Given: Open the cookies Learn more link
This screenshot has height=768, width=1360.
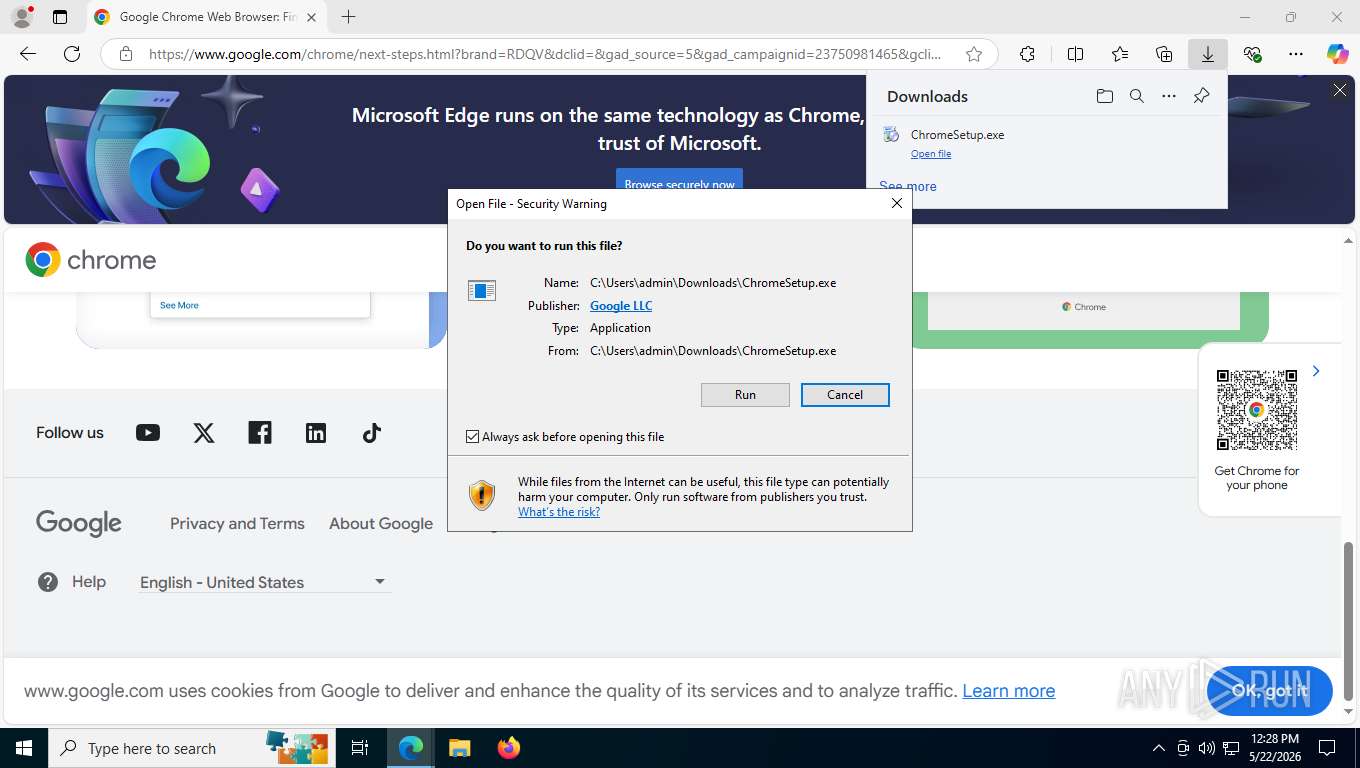Looking at the screenshot, I should point(1008,691).
